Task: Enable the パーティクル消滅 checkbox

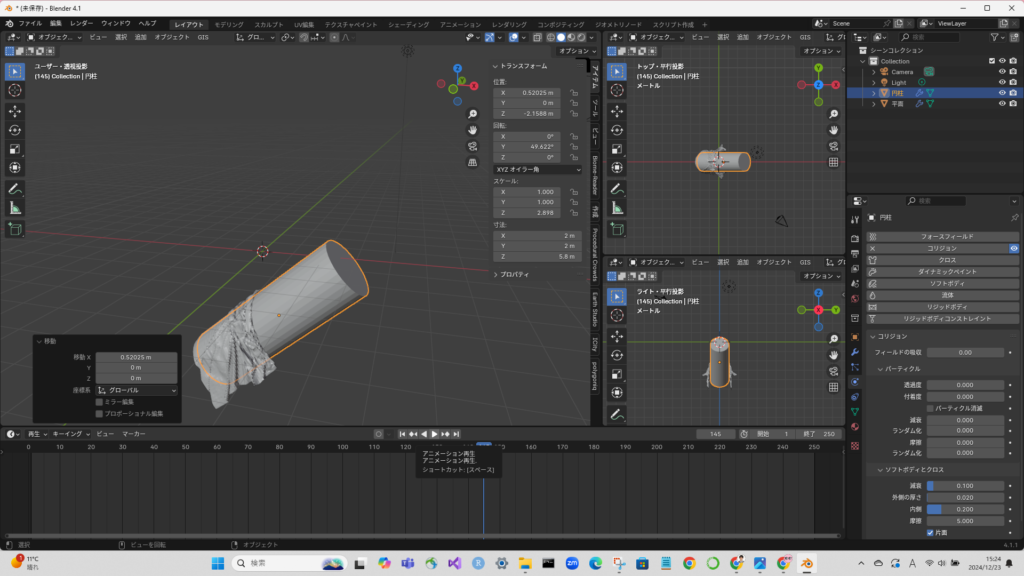Action: click(x=930, y=408)
